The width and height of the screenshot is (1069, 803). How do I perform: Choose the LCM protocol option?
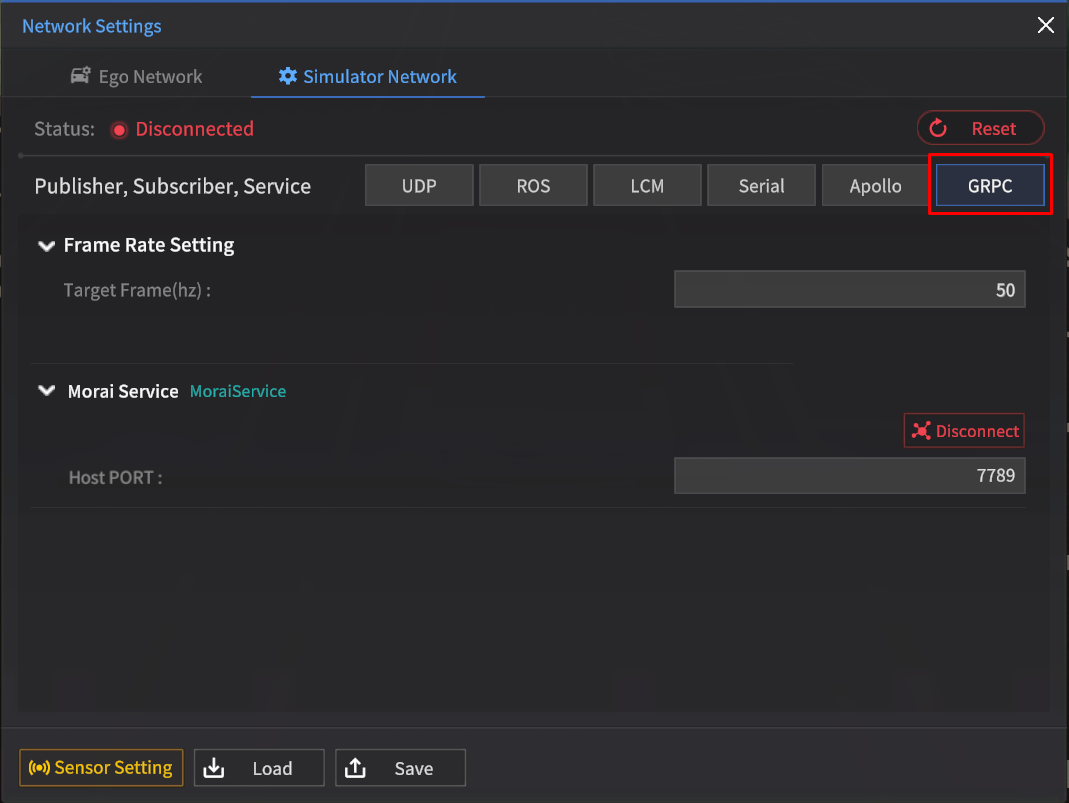647,186
